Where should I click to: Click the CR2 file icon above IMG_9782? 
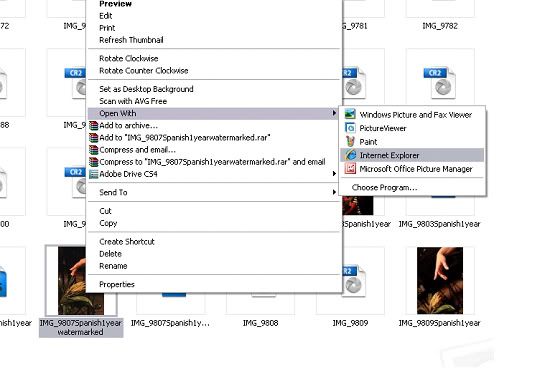click(440, 83)
